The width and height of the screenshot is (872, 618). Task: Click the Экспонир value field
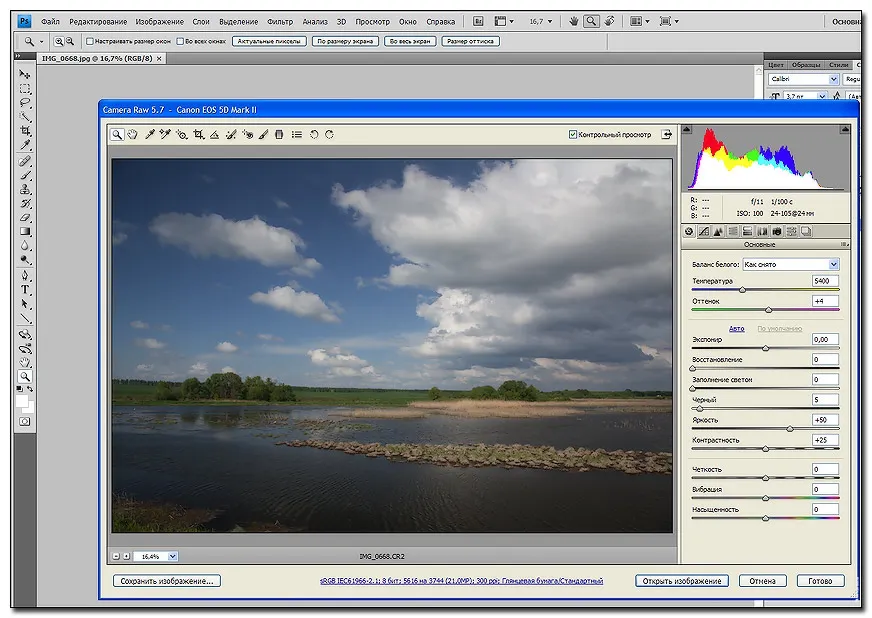tap(825, 339)
